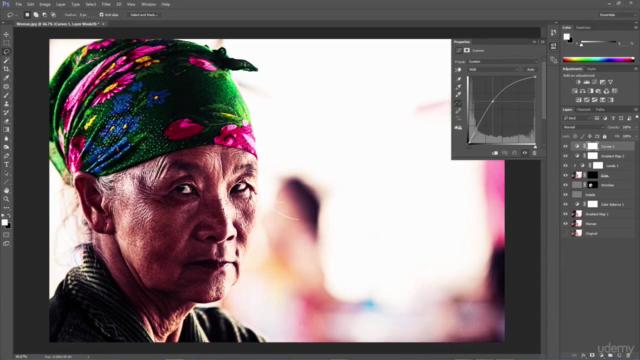
Task: Add a Brightness/Contrast adjustment from Adjustments panel
Action: [578, 82]
